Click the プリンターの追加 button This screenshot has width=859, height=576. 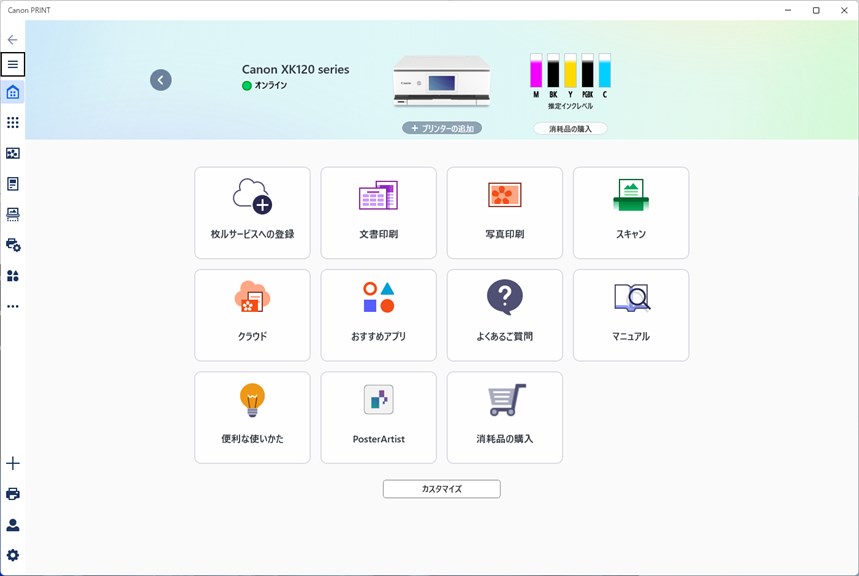click(x=442, y=128)
